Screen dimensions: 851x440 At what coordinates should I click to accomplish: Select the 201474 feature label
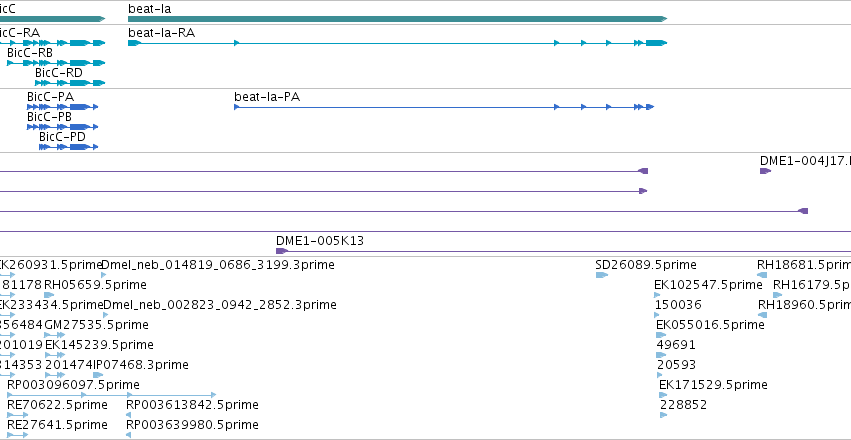point(69,365)
